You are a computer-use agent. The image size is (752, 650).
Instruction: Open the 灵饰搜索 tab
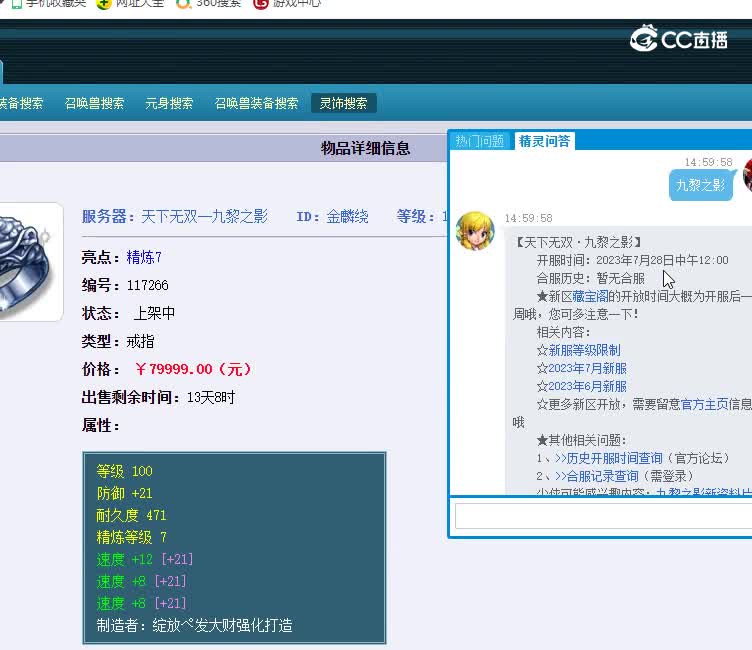(343, 103)
